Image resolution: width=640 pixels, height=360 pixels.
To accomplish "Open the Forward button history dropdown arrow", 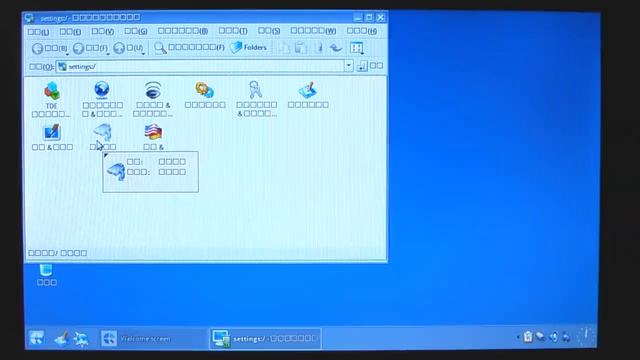I will [x=108, y=54].
